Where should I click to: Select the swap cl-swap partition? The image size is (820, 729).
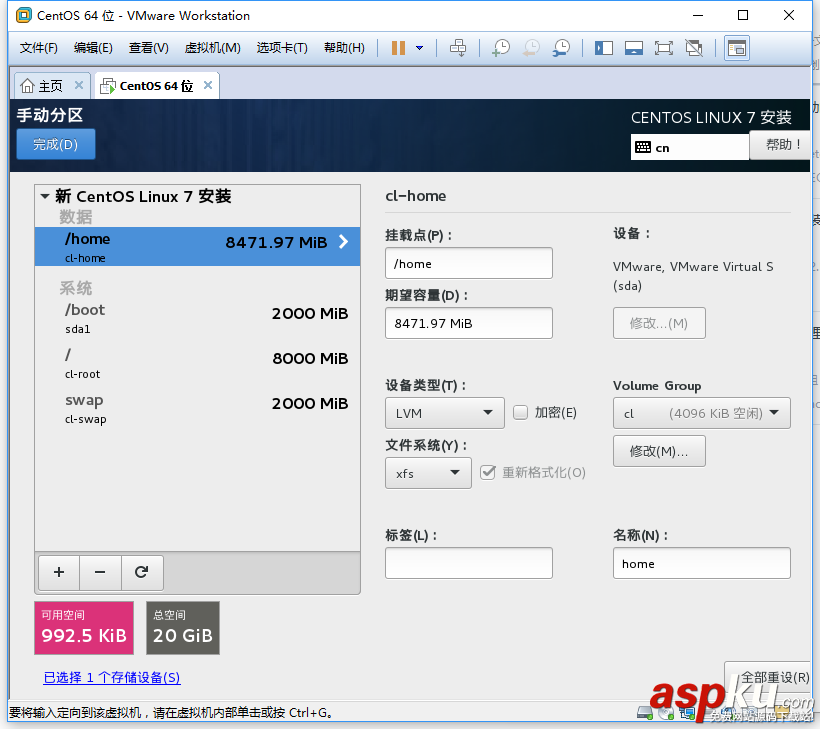click(197, 408)
